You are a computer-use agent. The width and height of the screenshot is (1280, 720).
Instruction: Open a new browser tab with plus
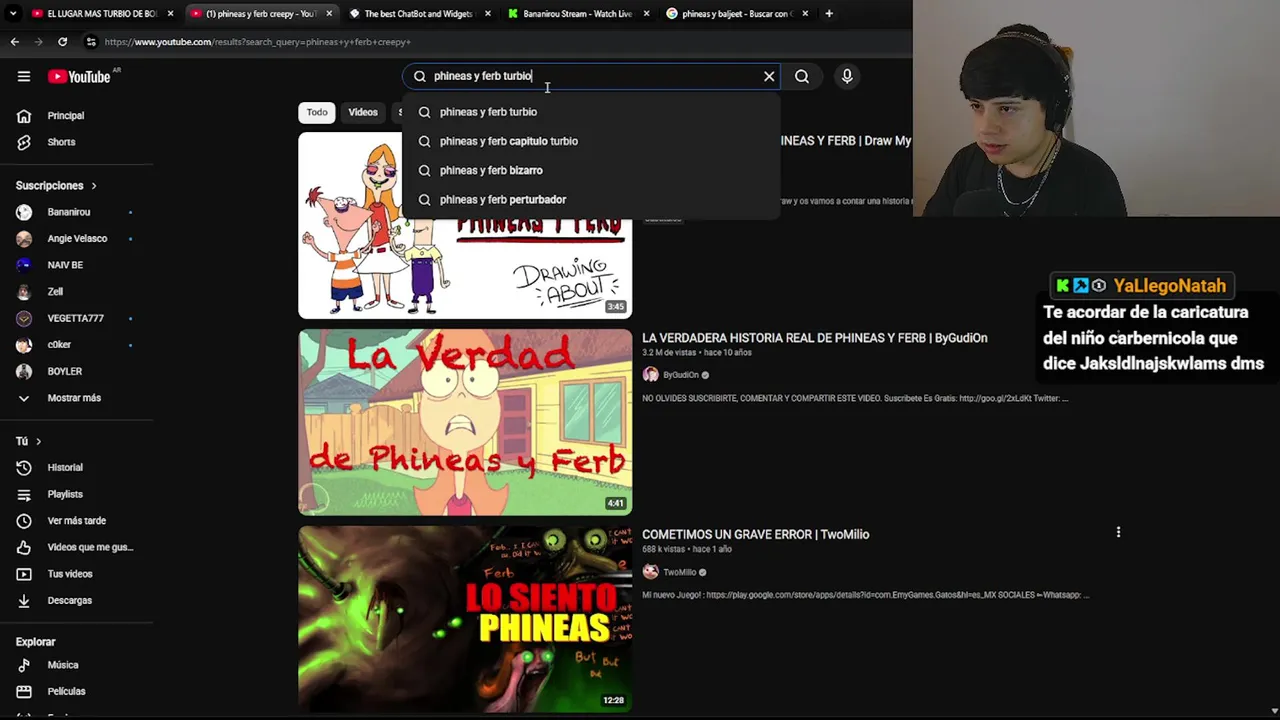tap(829, 14)
